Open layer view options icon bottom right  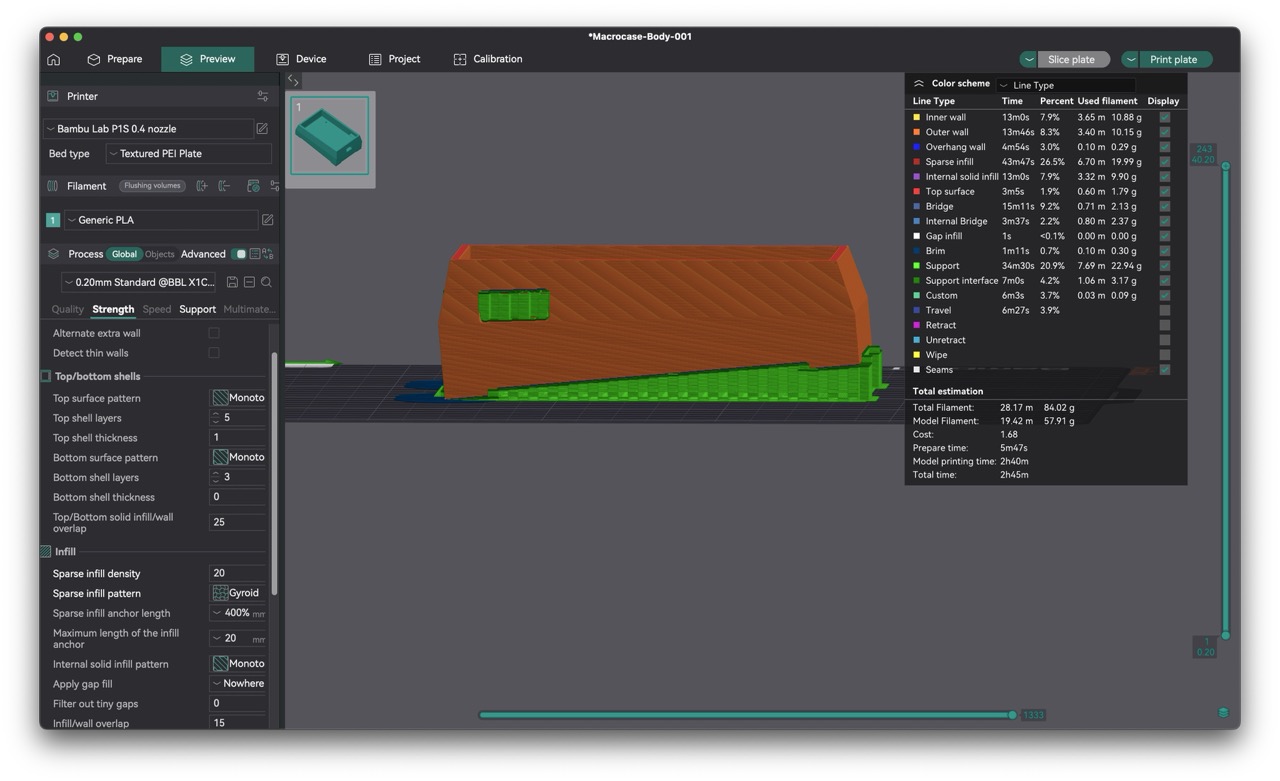(1223, 713)
